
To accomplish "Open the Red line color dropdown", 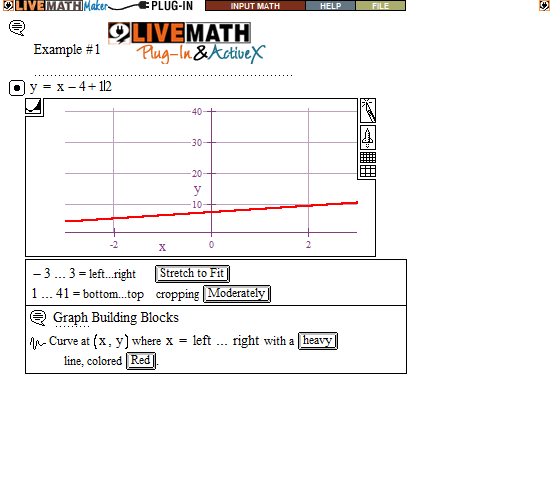I will pos(141,361).
